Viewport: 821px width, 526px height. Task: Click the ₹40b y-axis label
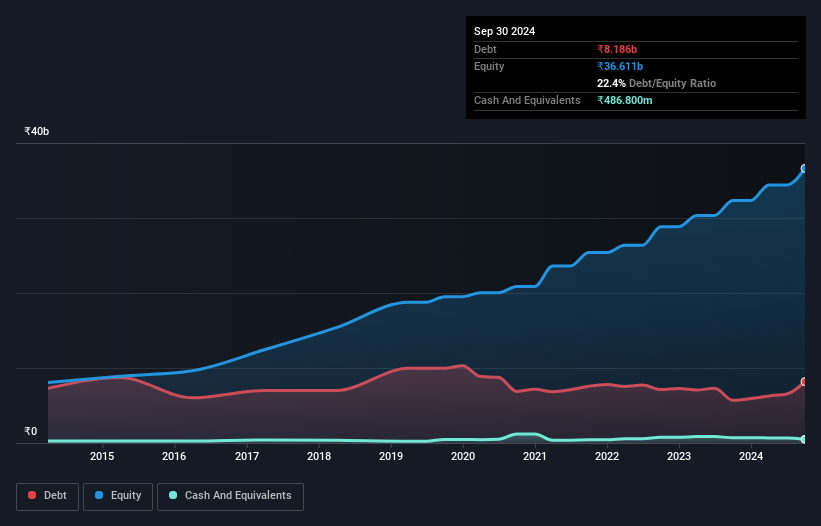(x=37, y=131)
